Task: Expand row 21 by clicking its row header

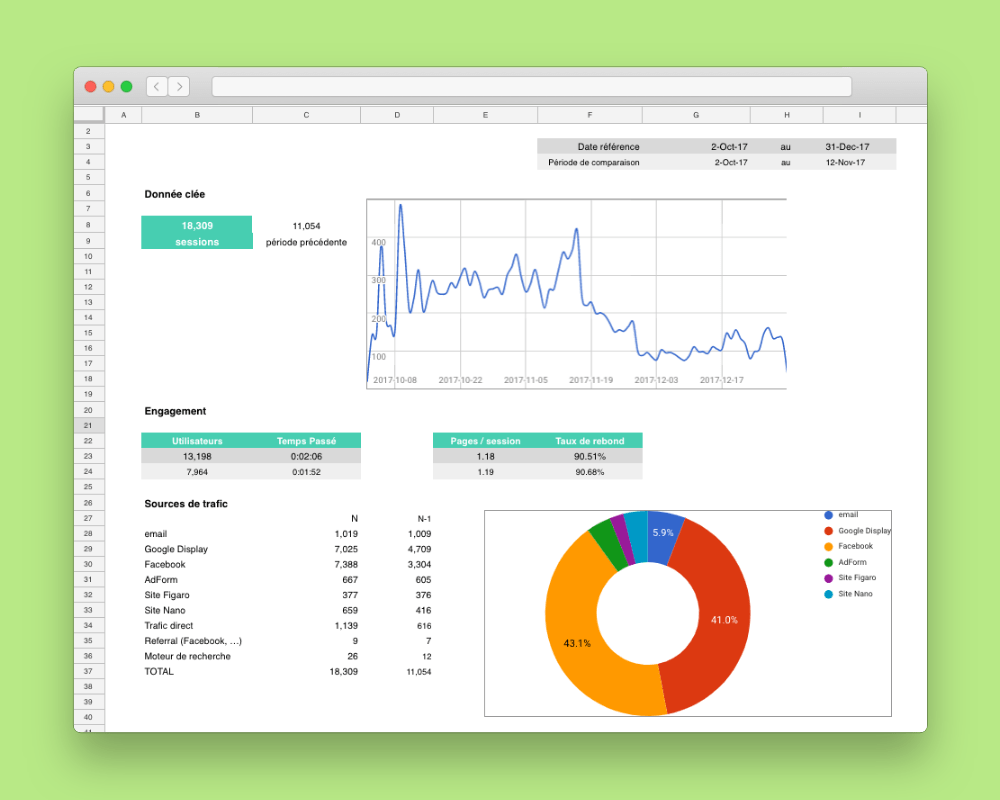Action: [x=88, y=424]
